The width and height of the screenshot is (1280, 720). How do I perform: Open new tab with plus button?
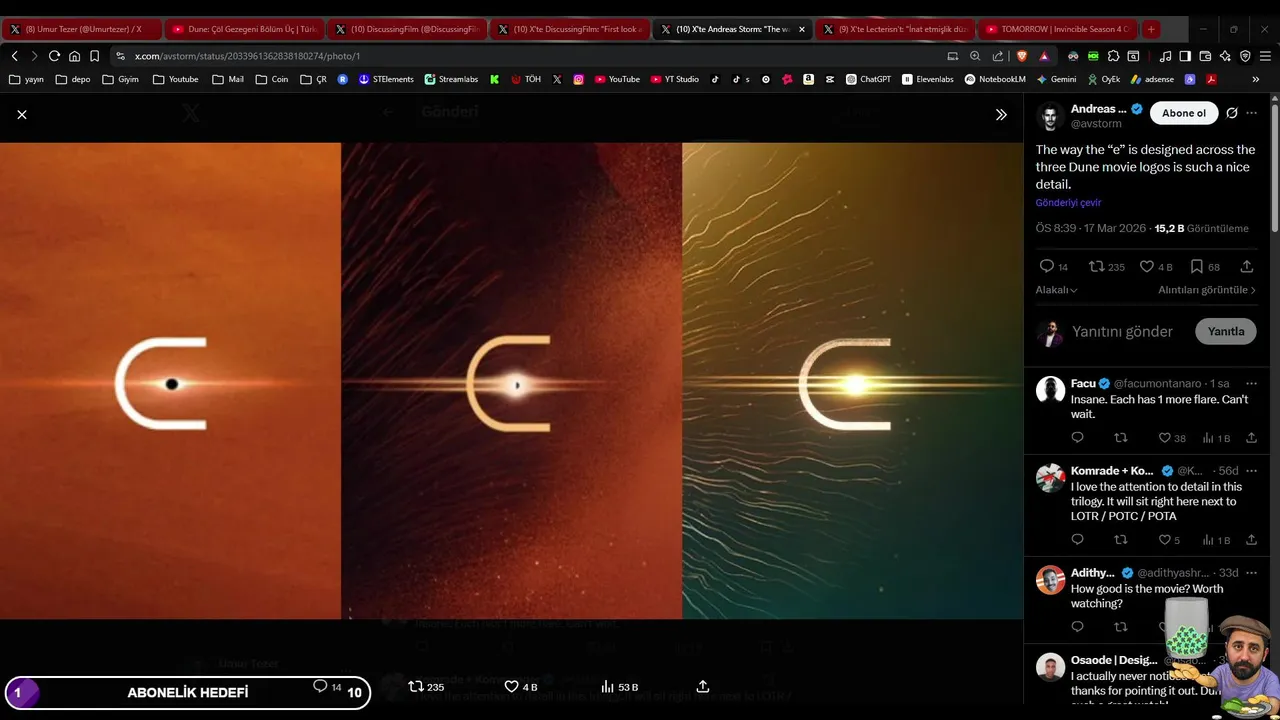point(1151,29)
